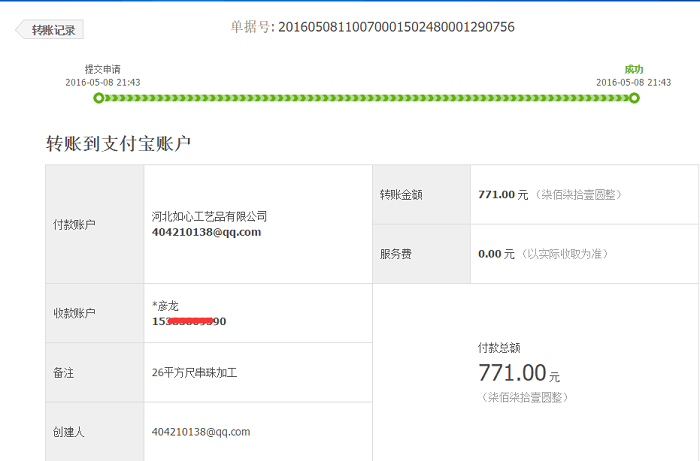700x461 pixels.
Task: Click the start circle marker of progress bar
Action: coord(99,98)
